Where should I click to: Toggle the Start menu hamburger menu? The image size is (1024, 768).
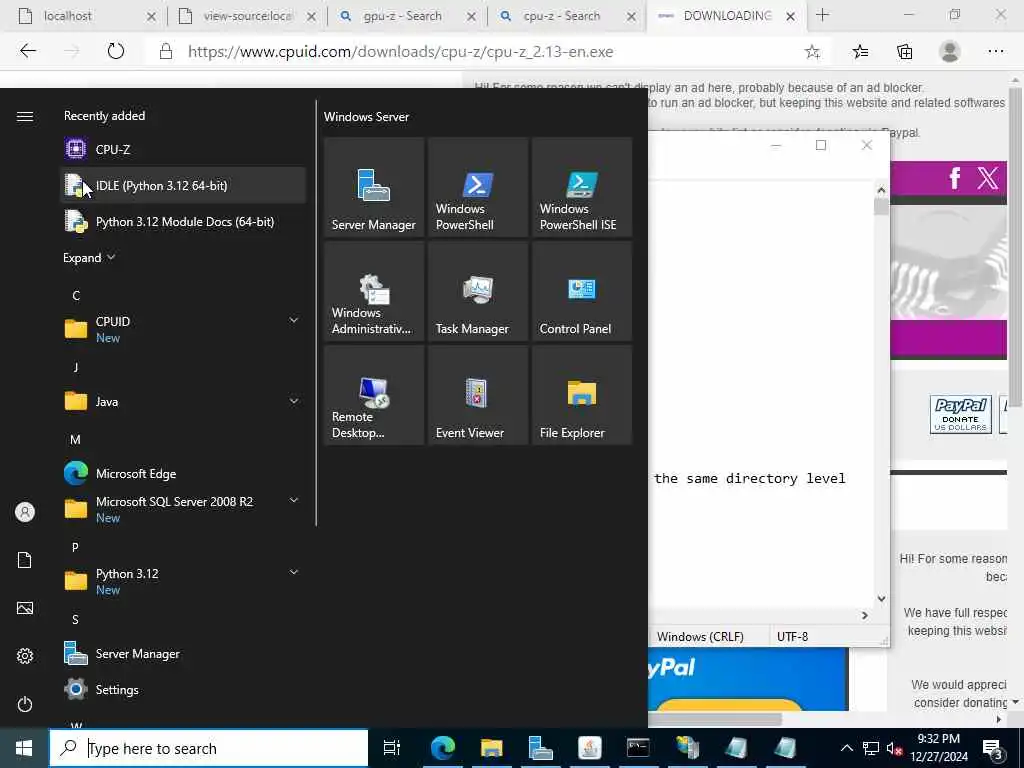25,116
